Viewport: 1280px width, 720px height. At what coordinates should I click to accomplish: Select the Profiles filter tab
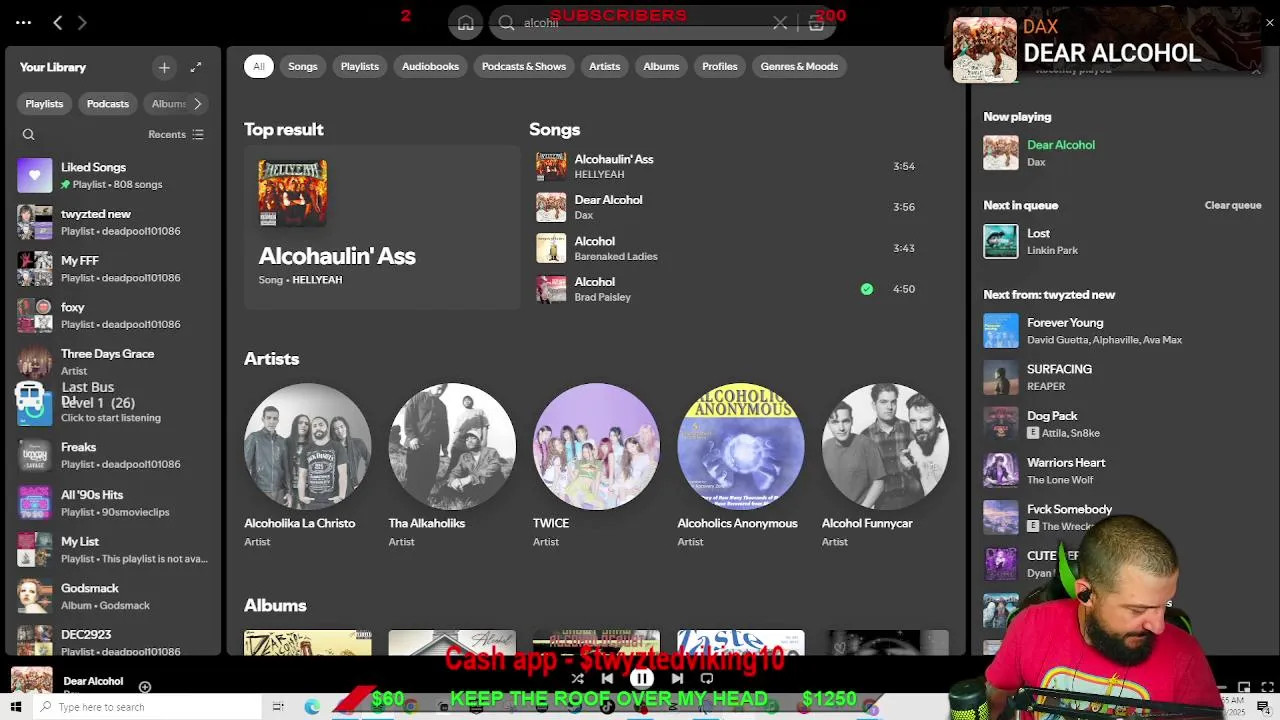click(x=720, y=66)
